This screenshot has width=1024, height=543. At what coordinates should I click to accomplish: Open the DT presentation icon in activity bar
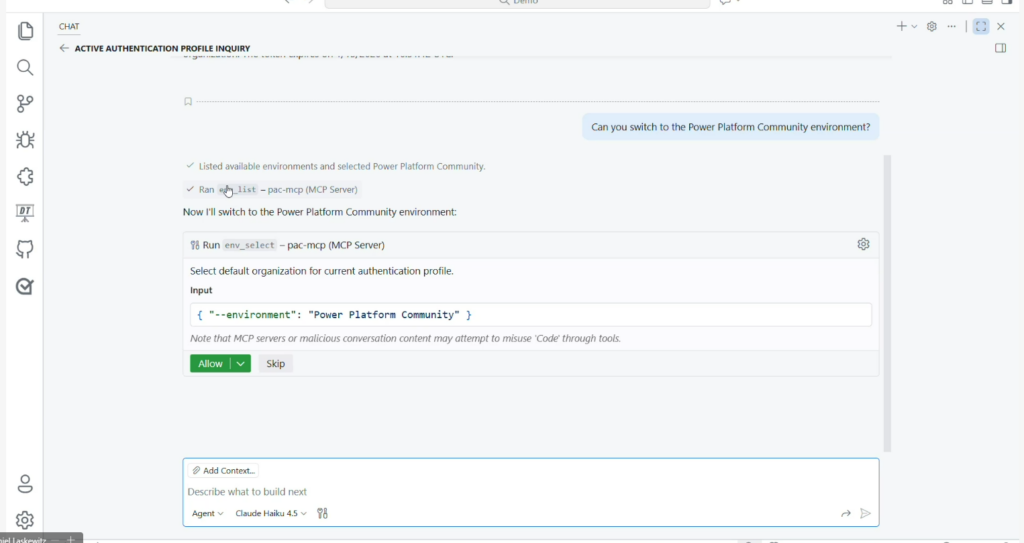pyautogui.click(x=25, y=212)
